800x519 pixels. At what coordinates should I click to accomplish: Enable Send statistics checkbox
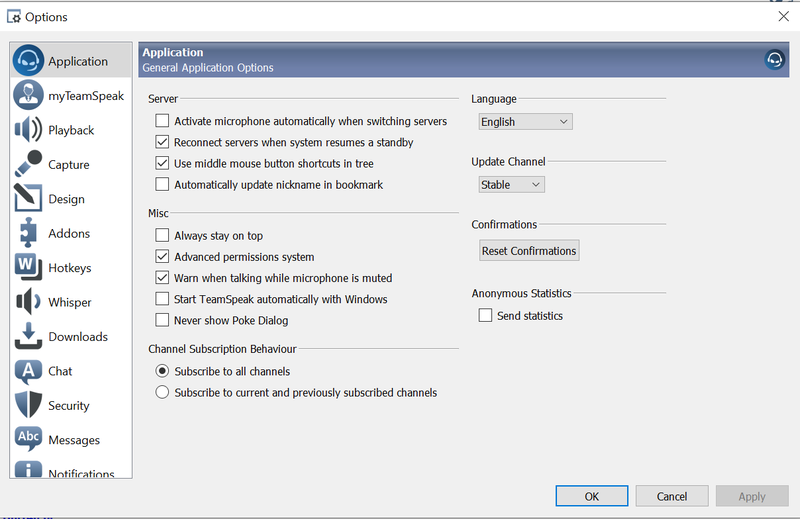pos(485,315)
